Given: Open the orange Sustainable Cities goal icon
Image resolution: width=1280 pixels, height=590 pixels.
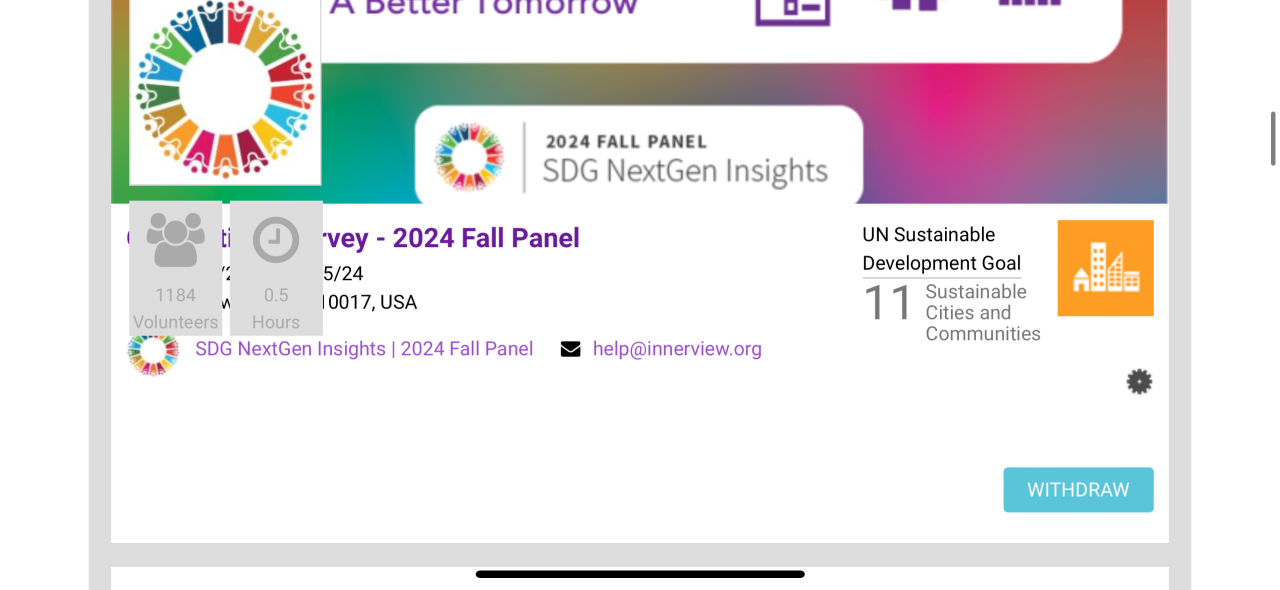Looking at the screenshot, I should point(1105,268).
